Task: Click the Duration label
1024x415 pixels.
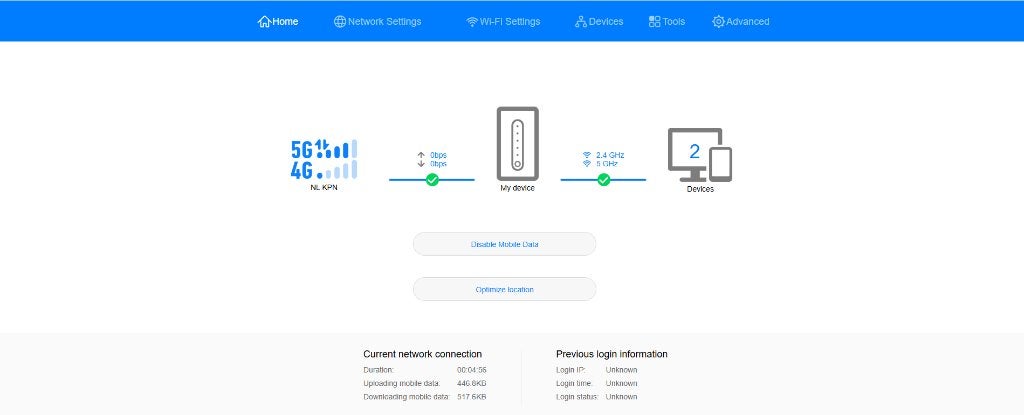Action: (x=379, y=370)
